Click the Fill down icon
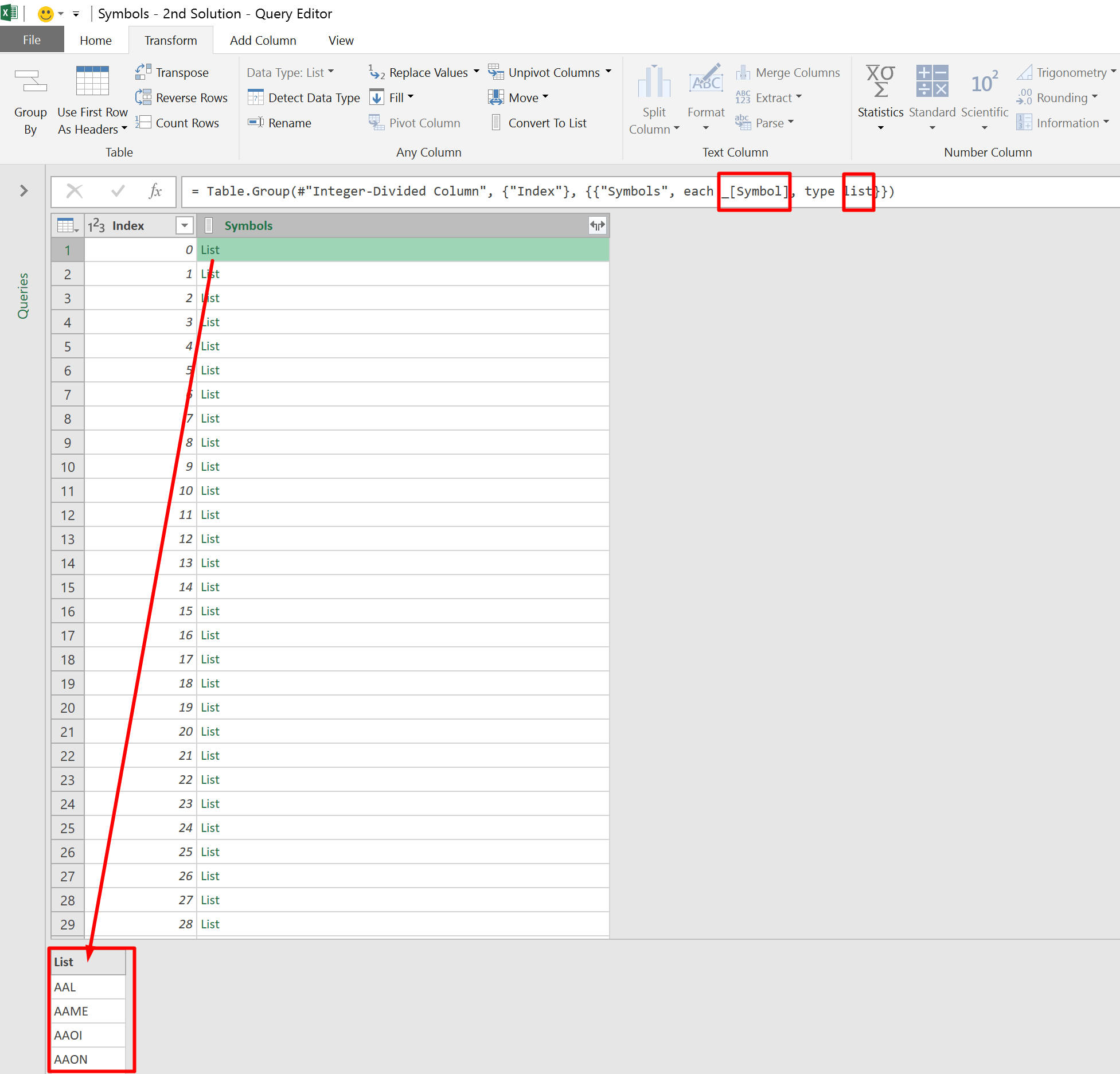Viewport: 1120px width, 1074px height. pyautogui.click(x=377, y=97)
